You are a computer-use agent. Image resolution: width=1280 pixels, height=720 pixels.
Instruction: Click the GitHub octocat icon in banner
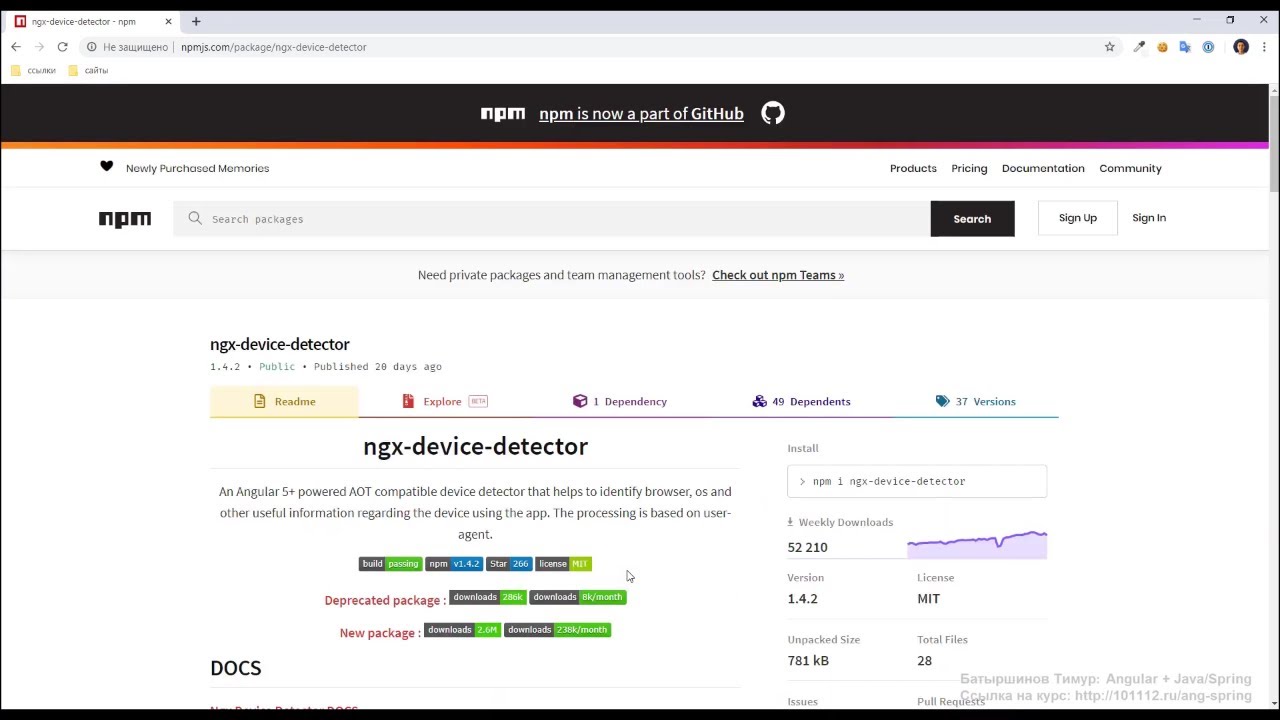(x=773, y=113)
